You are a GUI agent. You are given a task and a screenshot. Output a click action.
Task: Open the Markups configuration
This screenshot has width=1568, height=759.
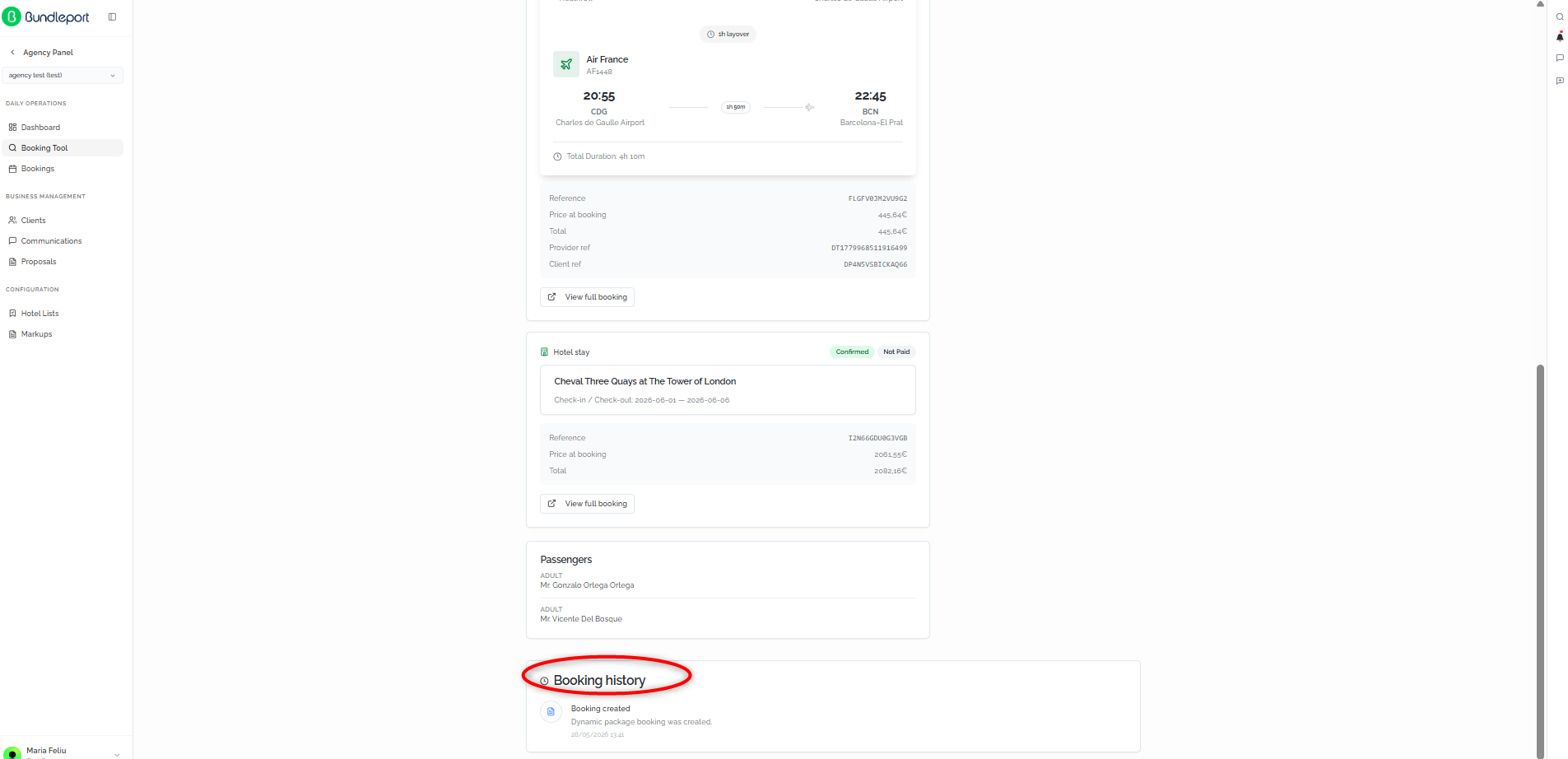63,333
